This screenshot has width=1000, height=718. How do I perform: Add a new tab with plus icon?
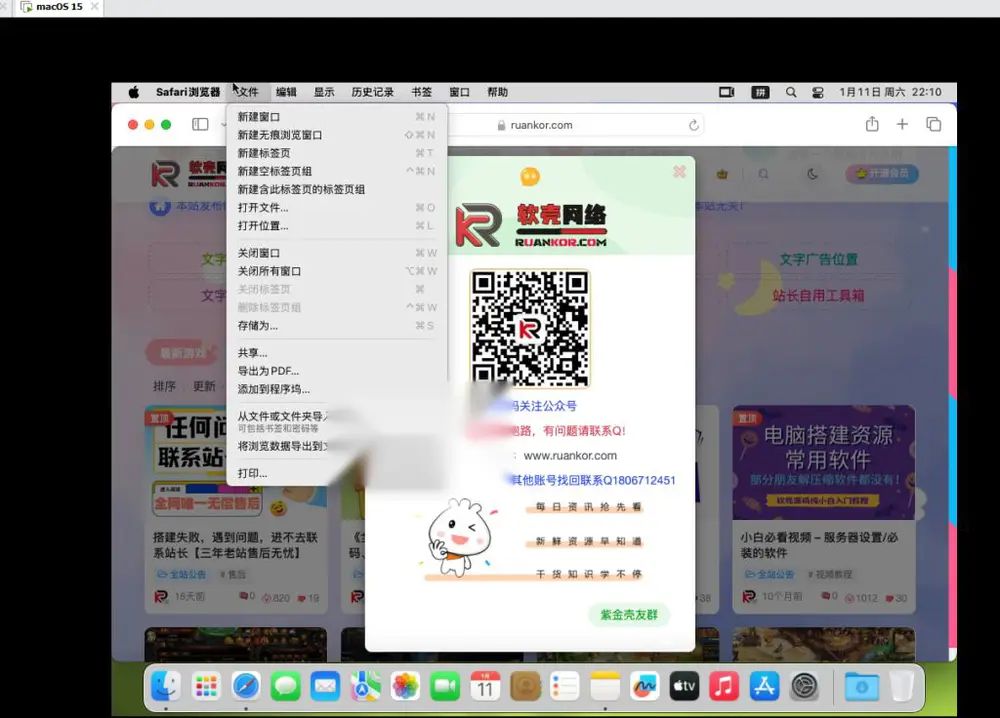(902, 124)
